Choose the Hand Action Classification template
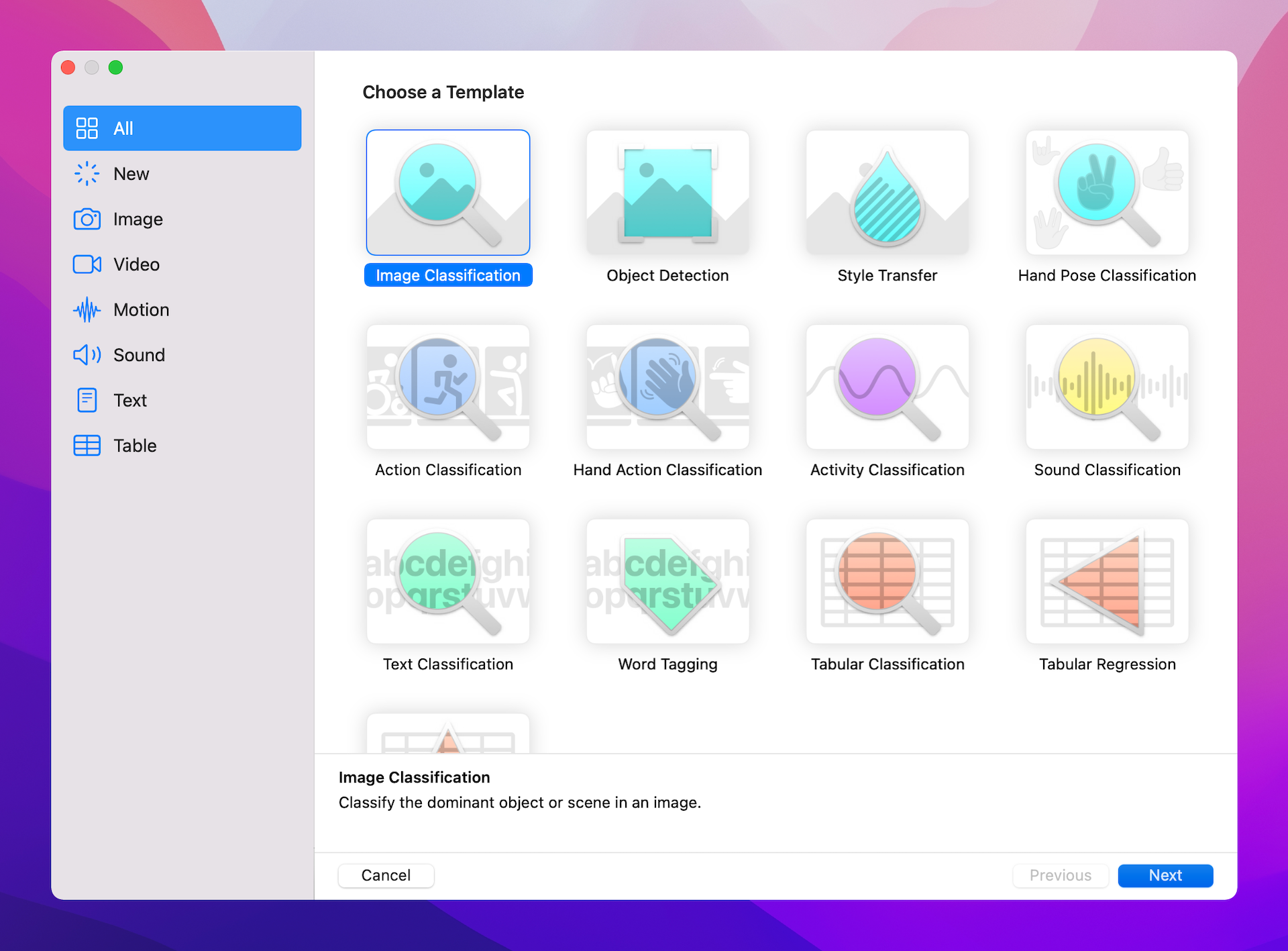This screenshot has width=1288, height=951. pos(667,387)
